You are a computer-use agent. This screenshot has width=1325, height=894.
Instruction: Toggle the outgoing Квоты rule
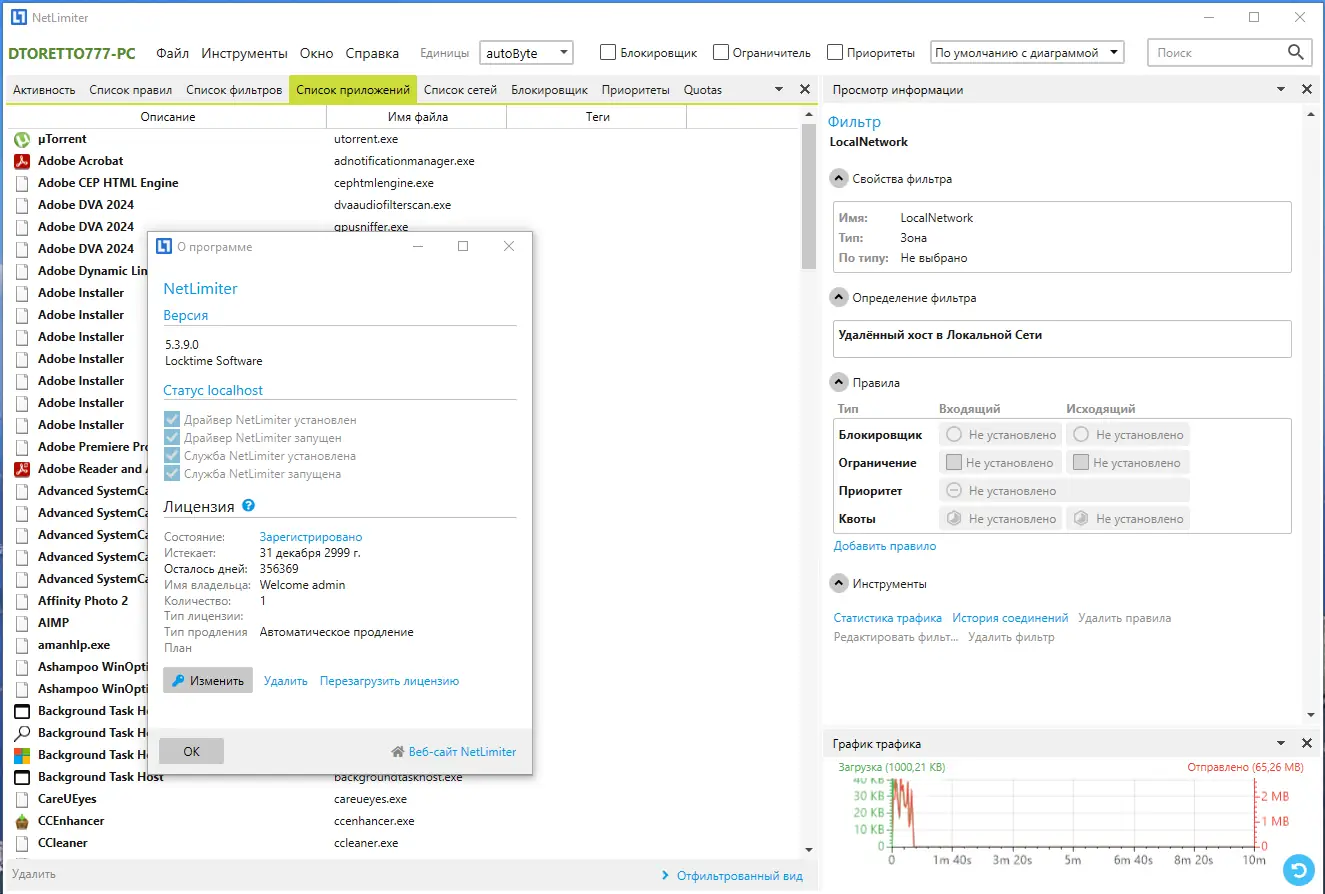pyautogui.click(x=1127, y=519)
